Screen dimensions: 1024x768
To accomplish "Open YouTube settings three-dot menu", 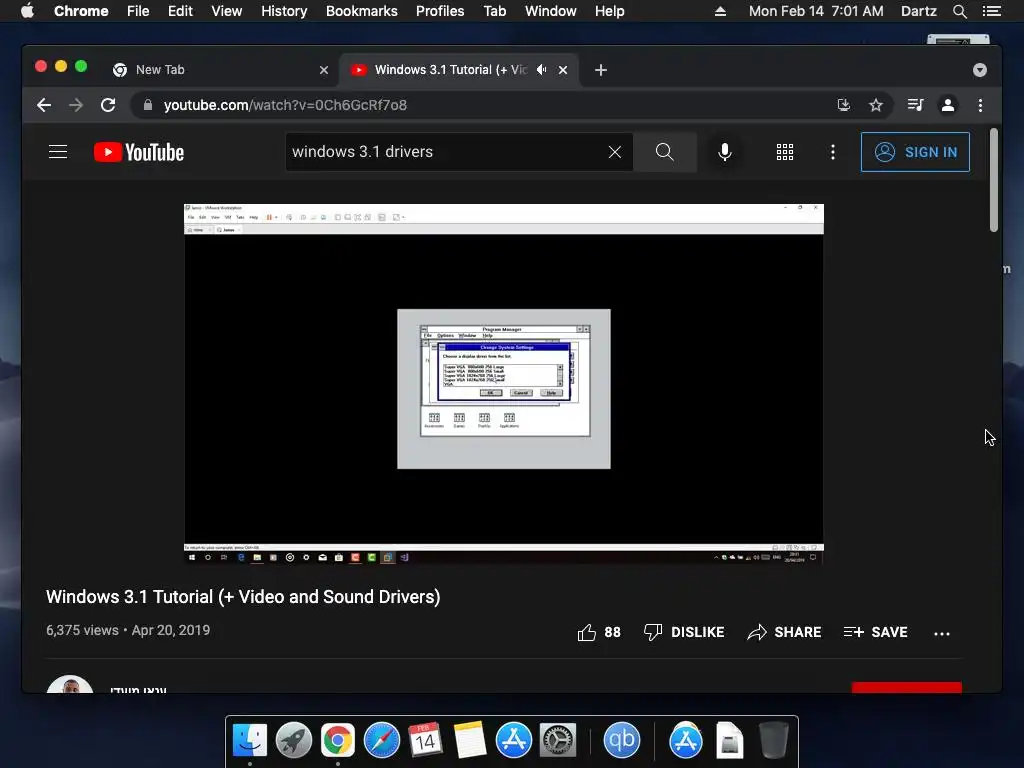I will click(833, 152).
